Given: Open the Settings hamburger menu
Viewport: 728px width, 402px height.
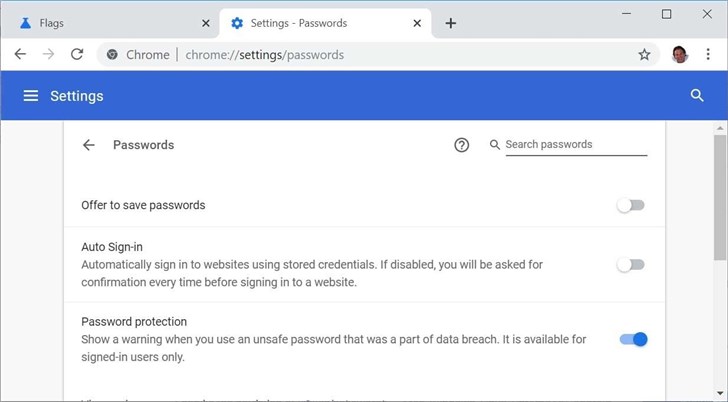Looking at the screenshot, I should click(x=31, y=96).
